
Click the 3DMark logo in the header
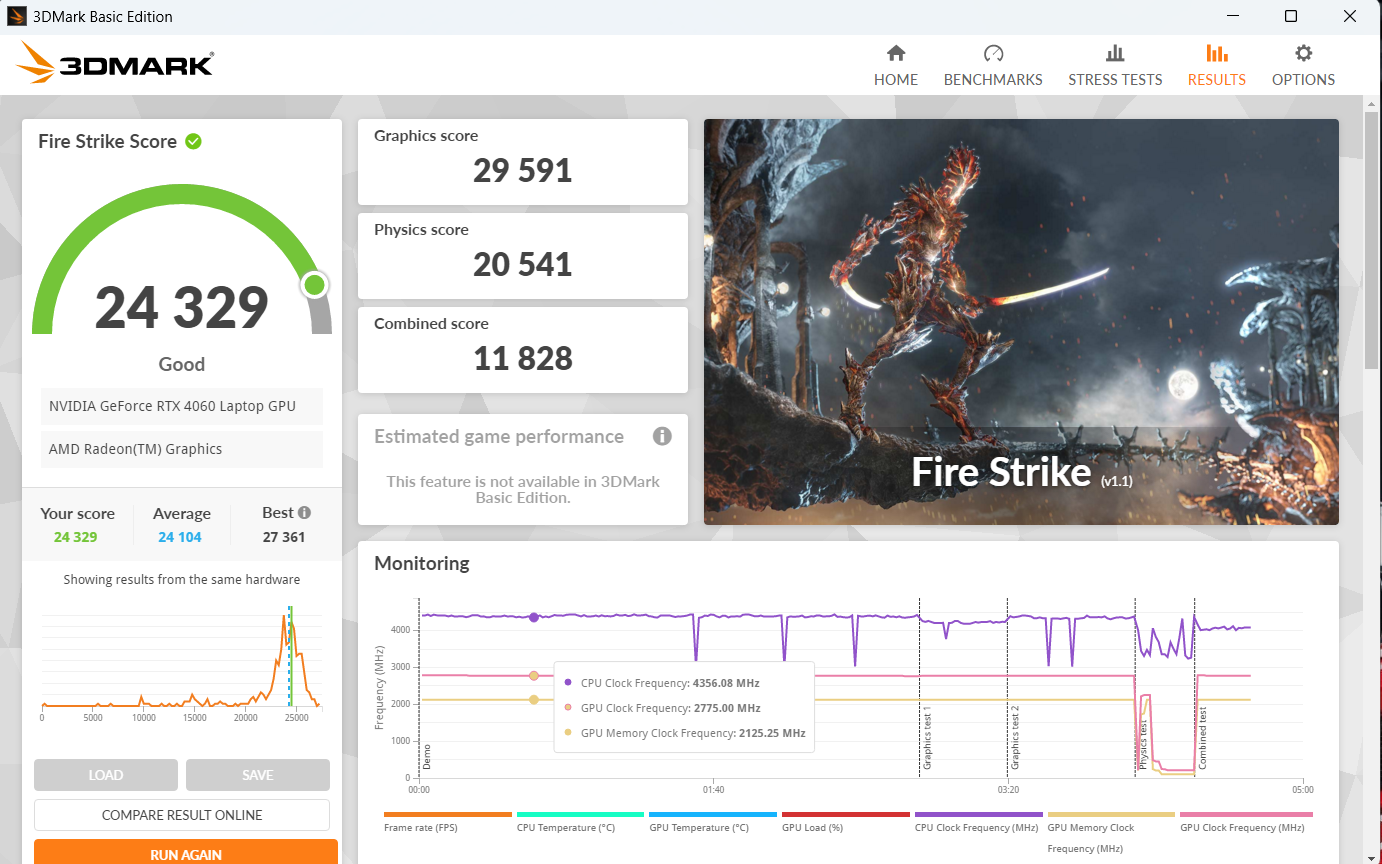(x=114, y=62)
